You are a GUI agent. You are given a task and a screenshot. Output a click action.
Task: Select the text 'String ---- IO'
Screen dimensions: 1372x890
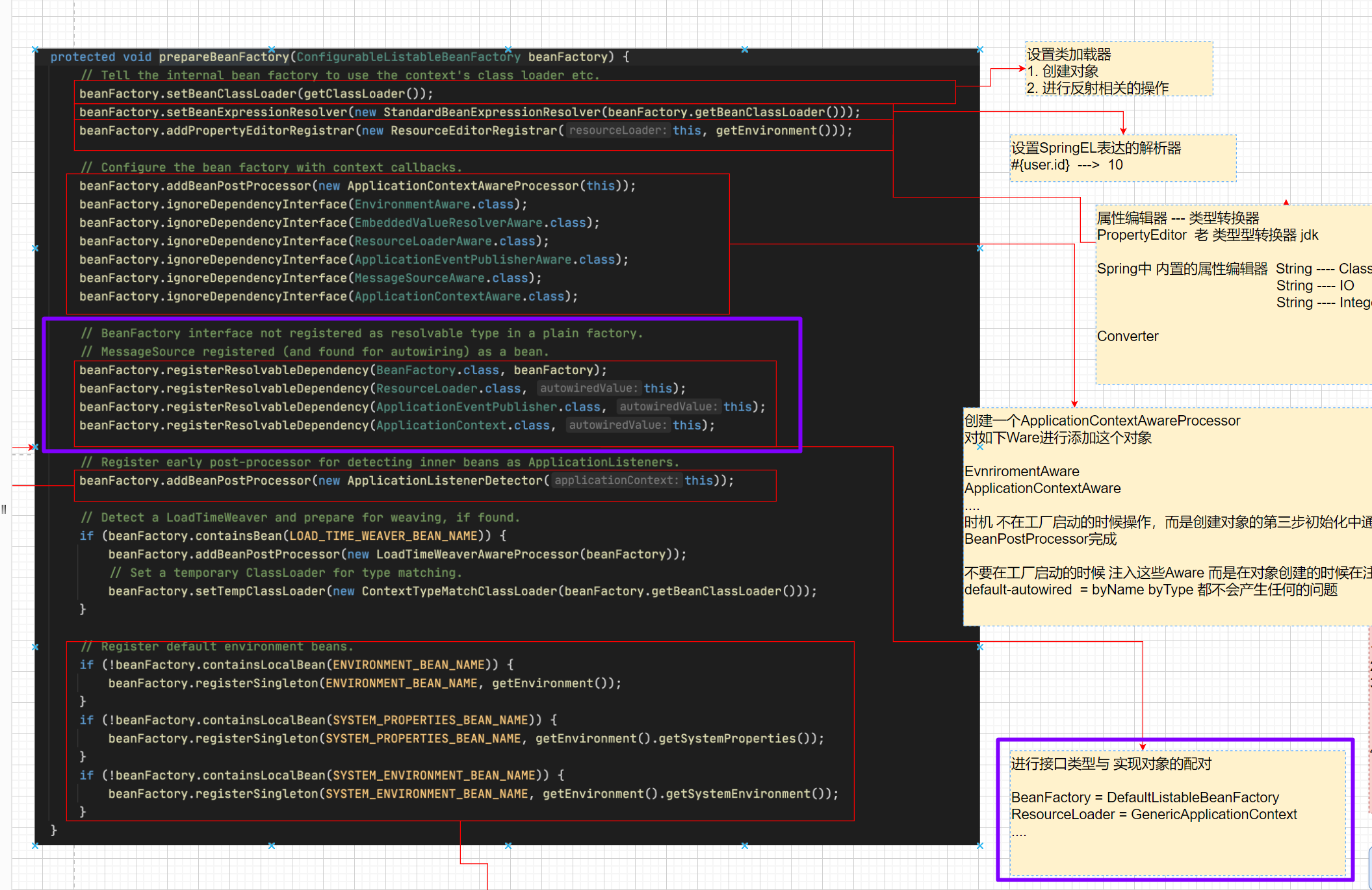pos(1315,286)
